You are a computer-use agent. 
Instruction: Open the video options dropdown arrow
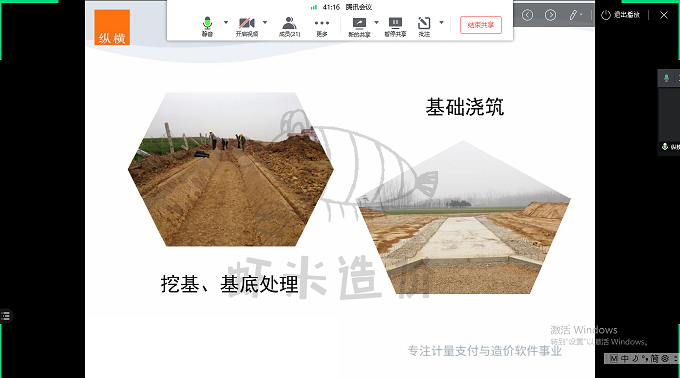click(x=265, y=22)
